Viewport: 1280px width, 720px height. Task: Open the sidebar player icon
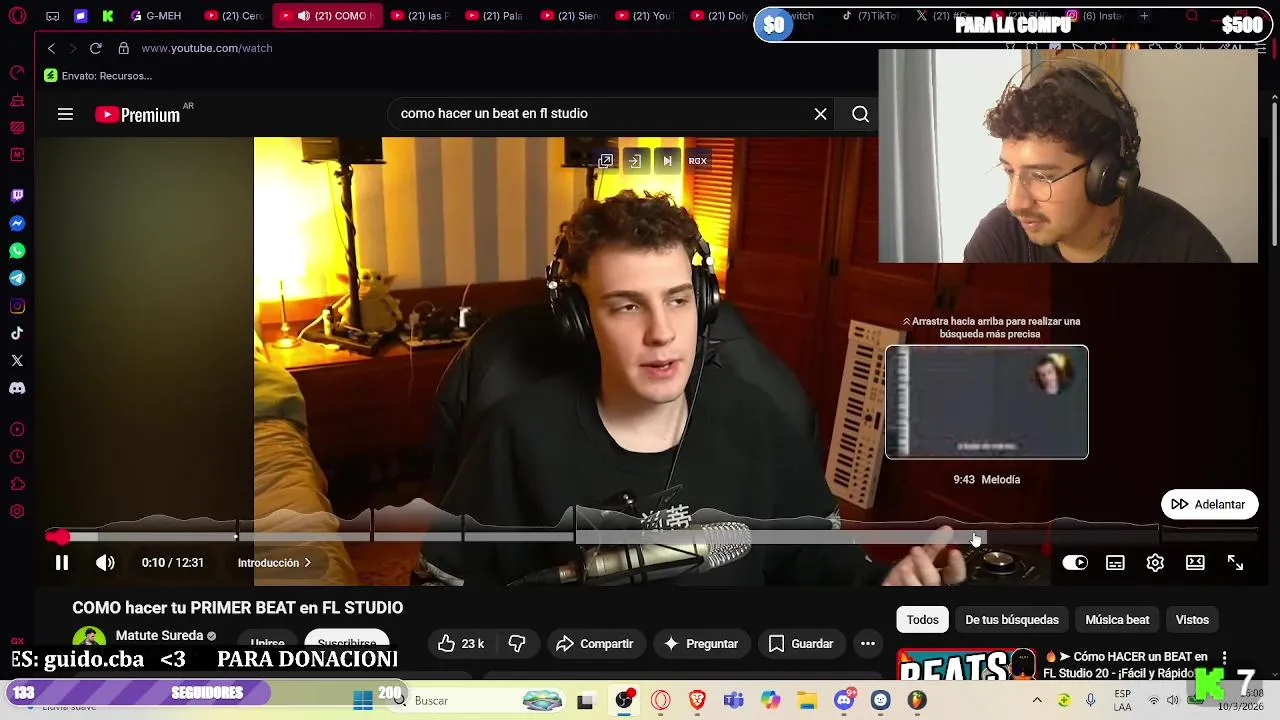click(x=17, y=430)
